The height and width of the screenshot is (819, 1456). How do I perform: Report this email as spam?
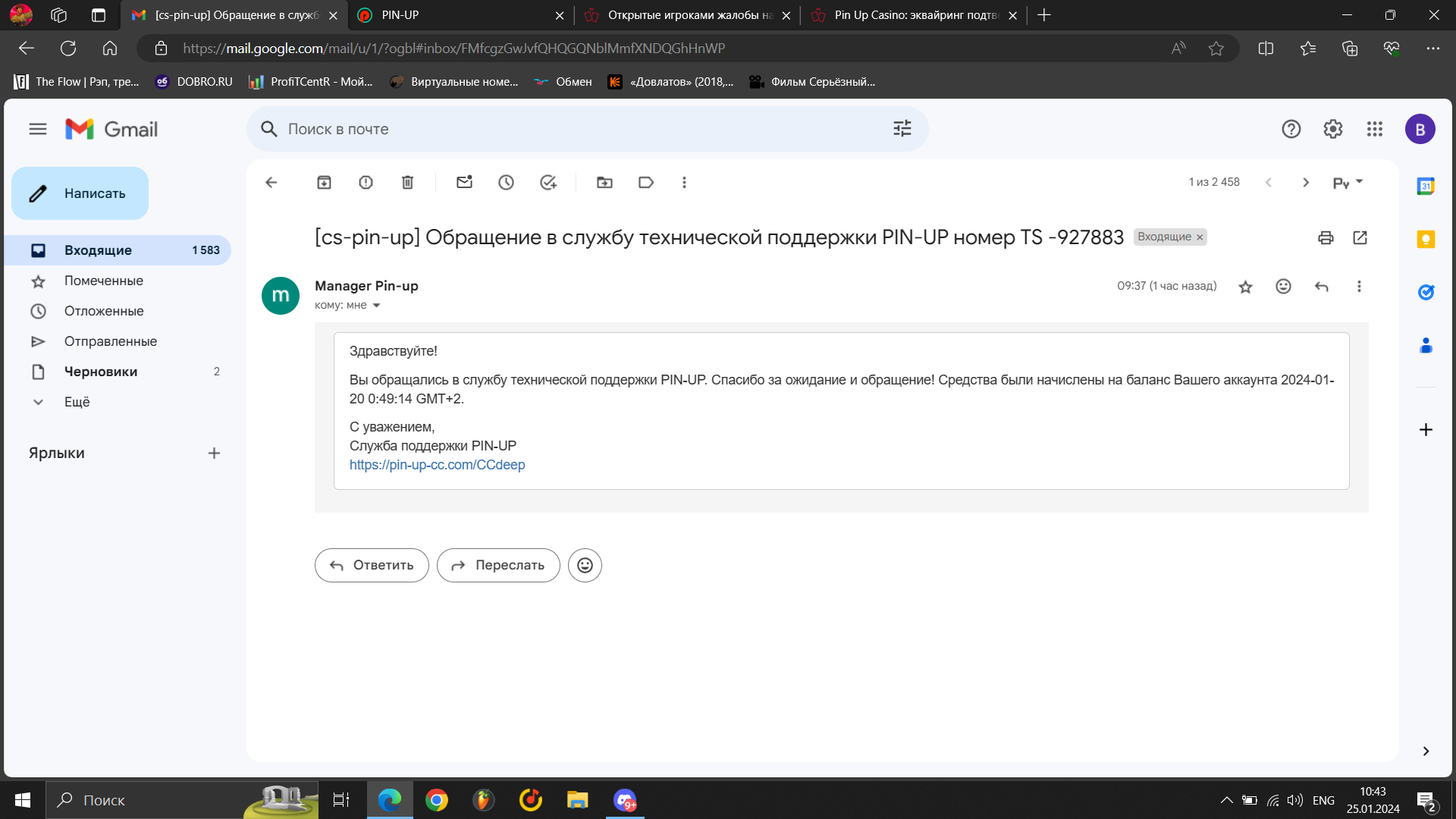366,183
